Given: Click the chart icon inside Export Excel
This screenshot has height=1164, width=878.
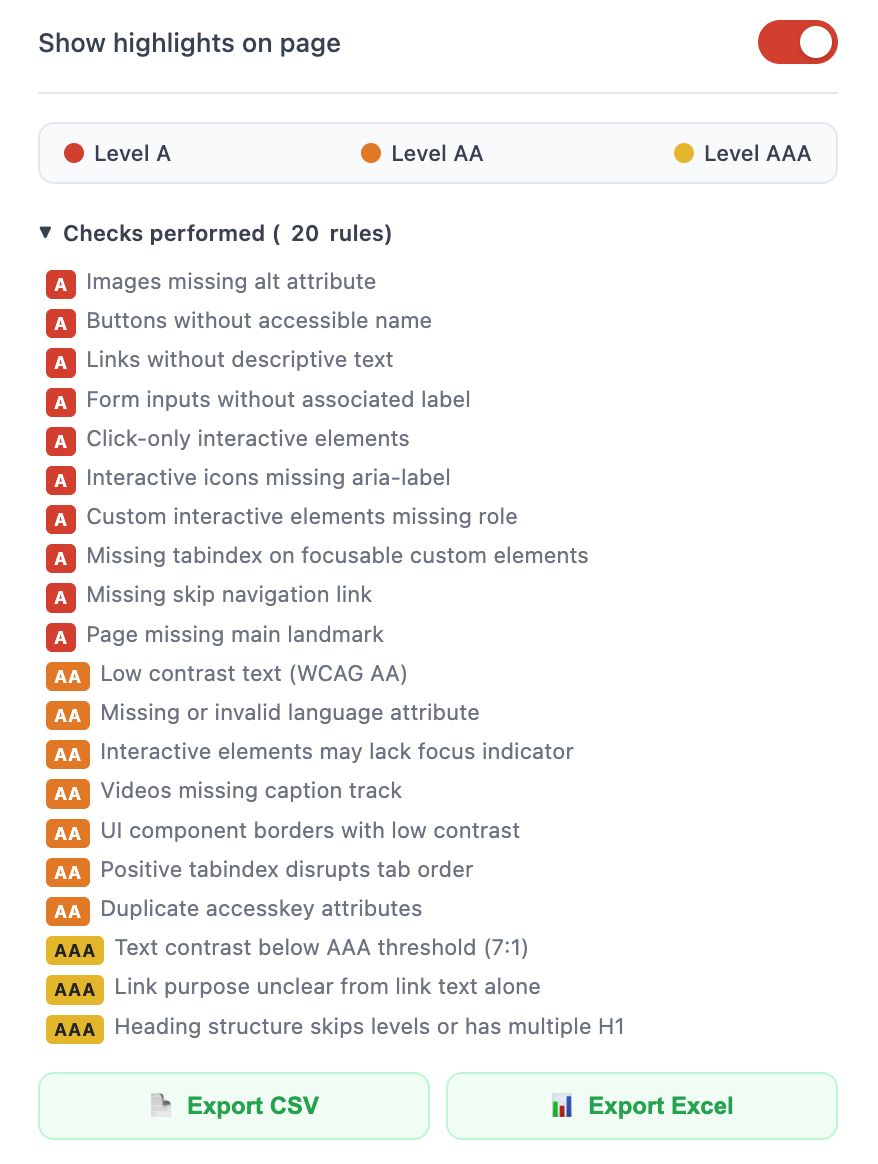Looking at the screenshot, I should (x=563, y=1105).
